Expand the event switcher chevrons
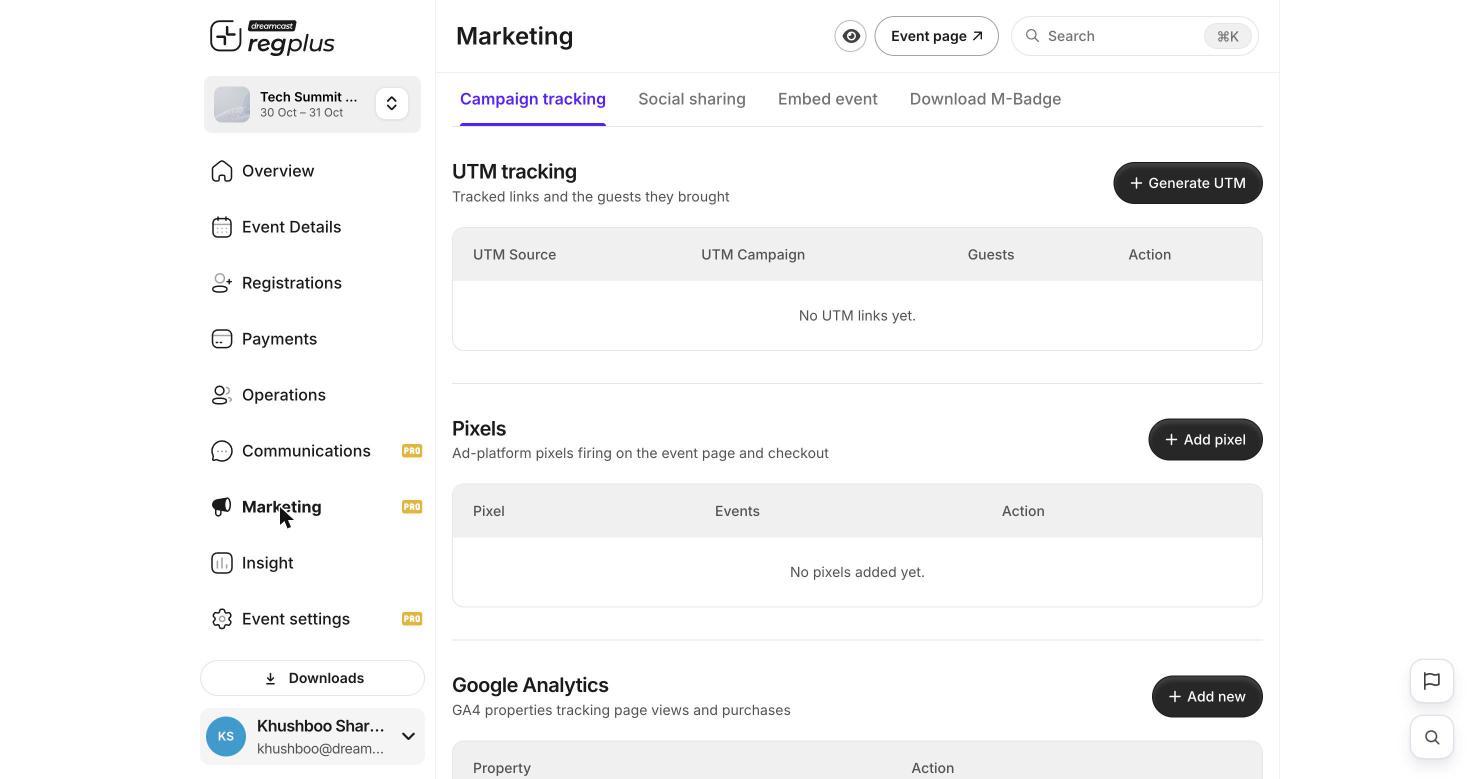Viewport: 1470px width, 779px height. point(392,104)
